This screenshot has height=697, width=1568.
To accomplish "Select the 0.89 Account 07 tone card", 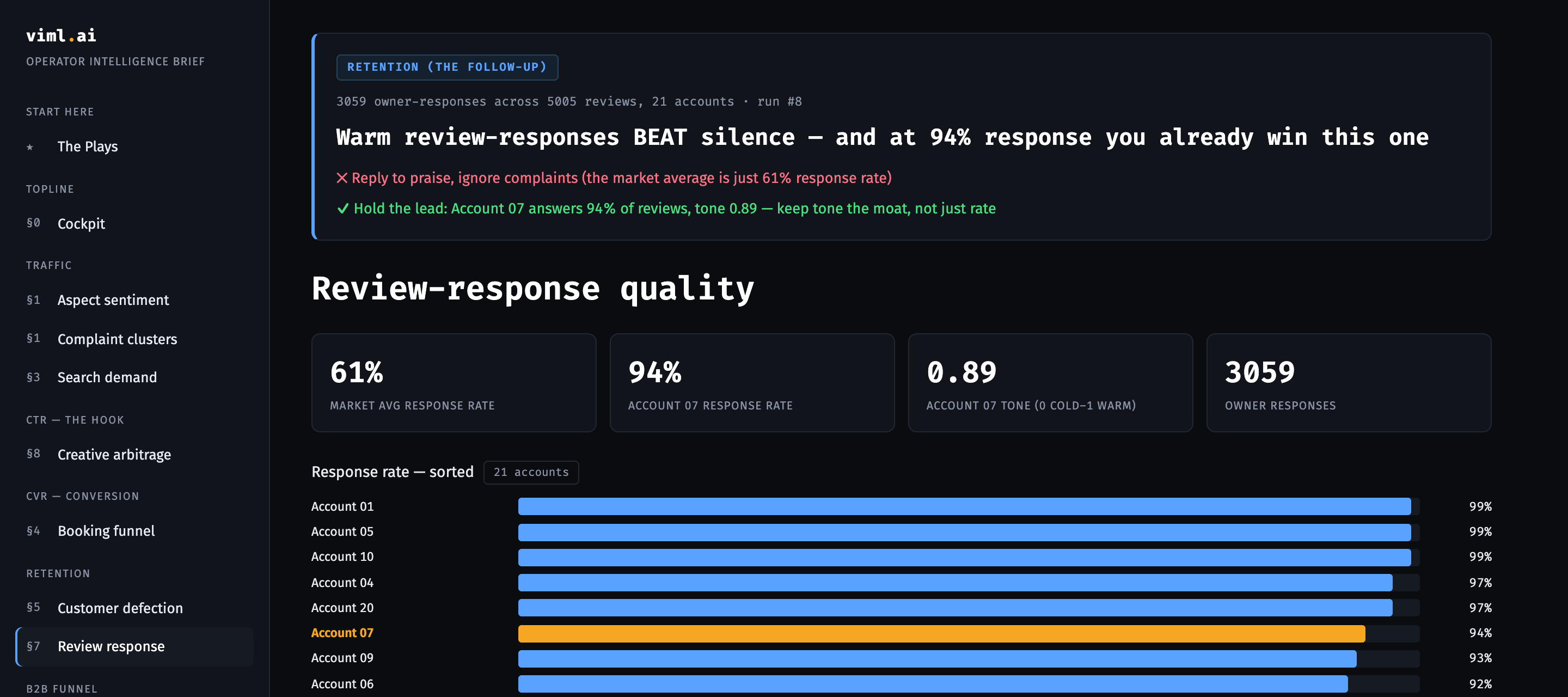I will click(1050, 383).
